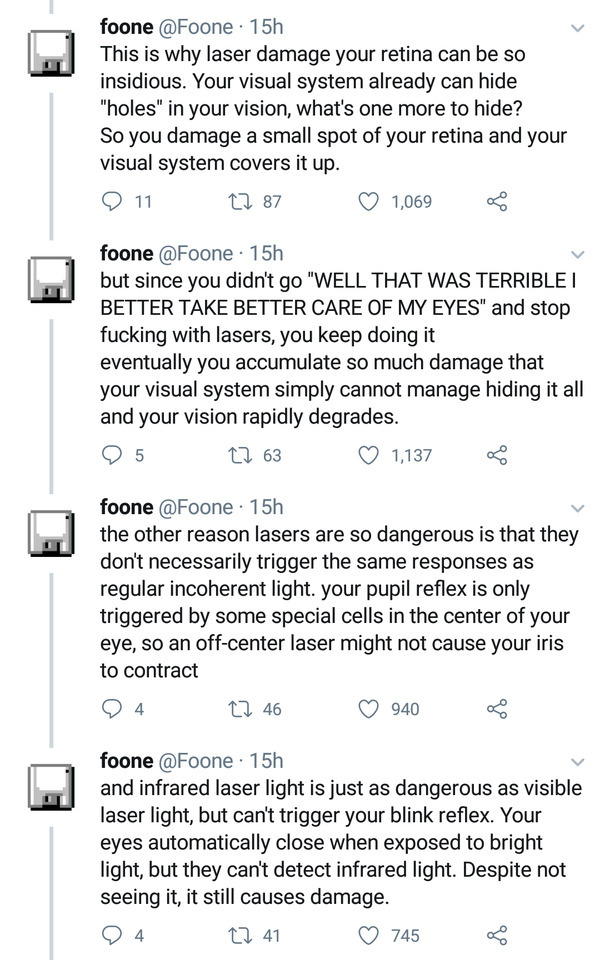Share the pupil reflex tweet
This screenshot has width=600, height=960.
(x=497, y=709)
